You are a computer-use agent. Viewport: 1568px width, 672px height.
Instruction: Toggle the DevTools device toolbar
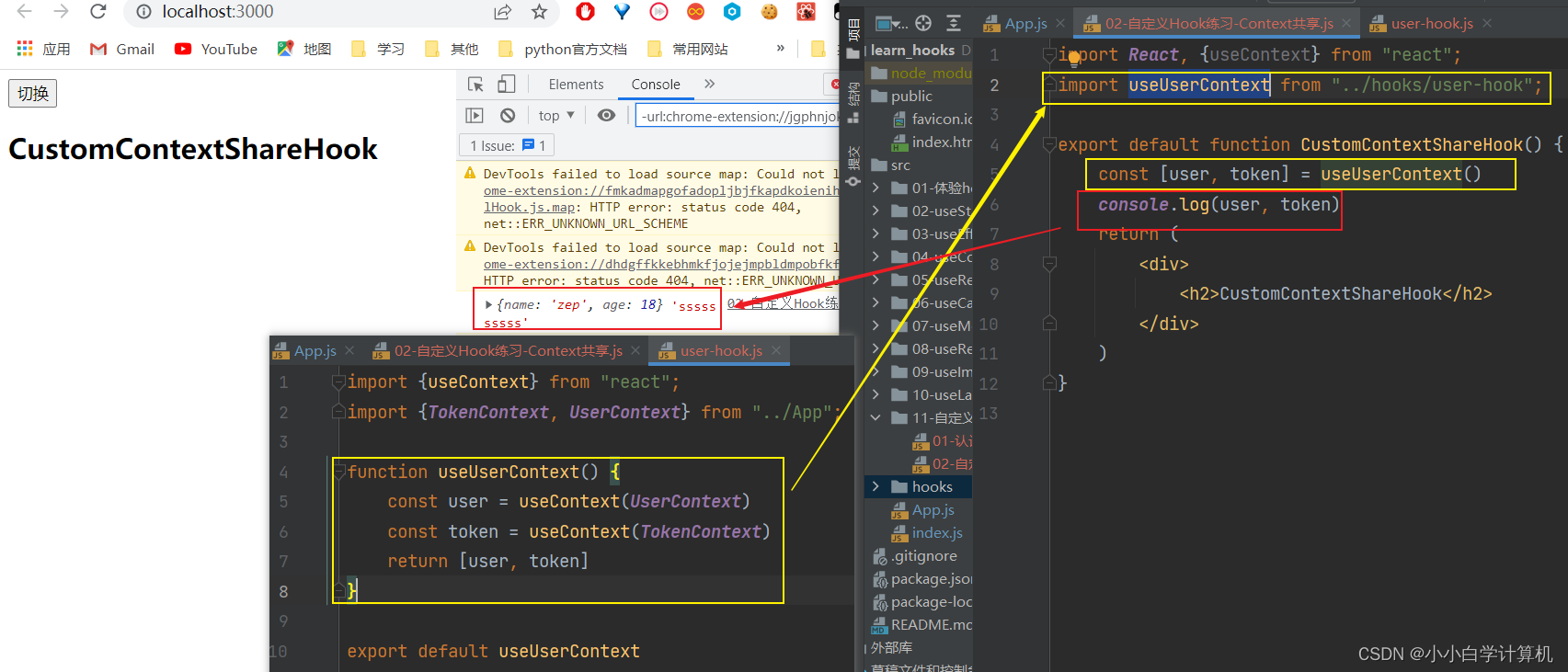[506, 85]
